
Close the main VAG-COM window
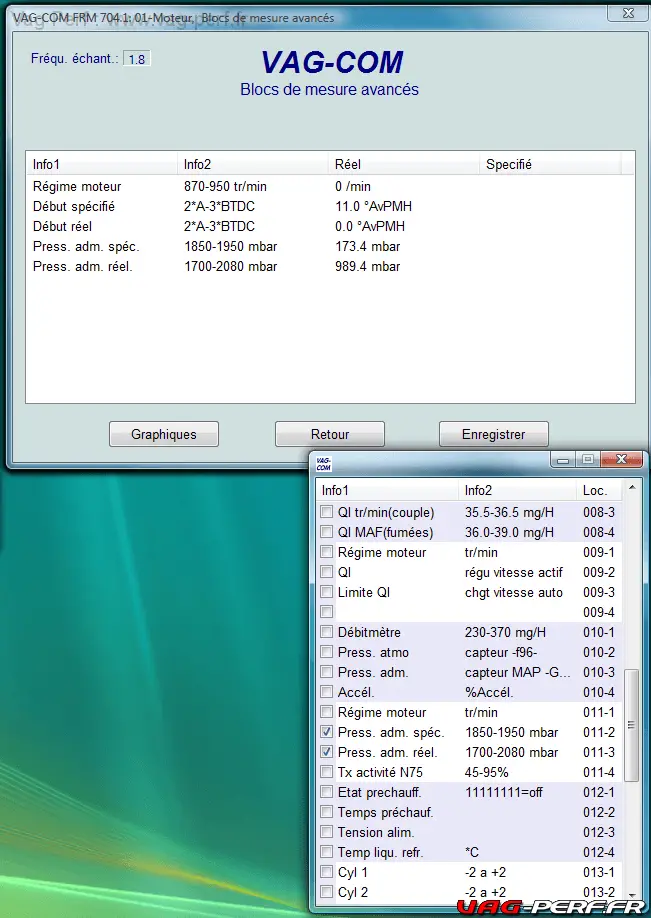[628, 13]
